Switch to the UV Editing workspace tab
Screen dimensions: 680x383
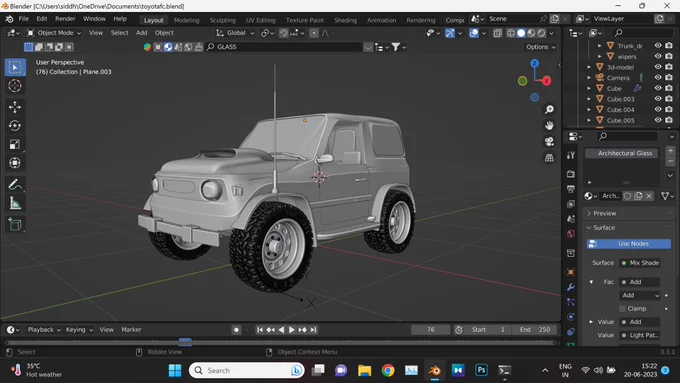click(260, 20)
